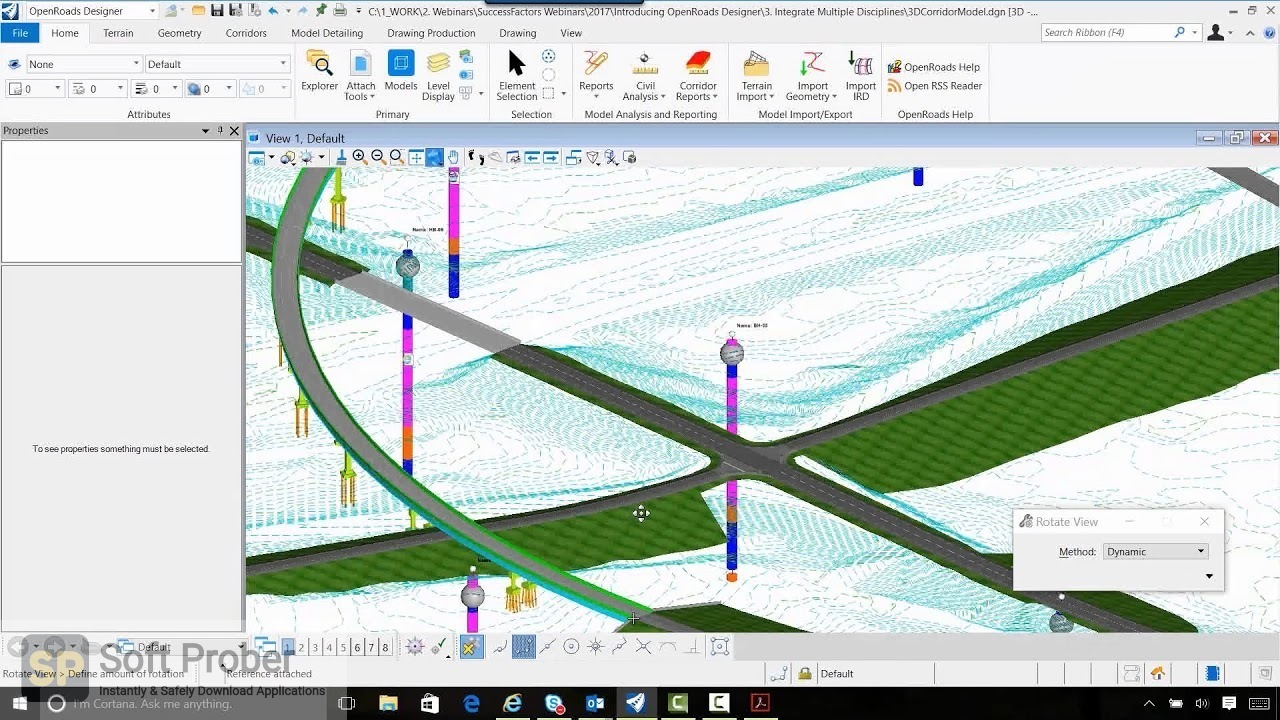Select the Pan View hand tool

pos(454,157)
